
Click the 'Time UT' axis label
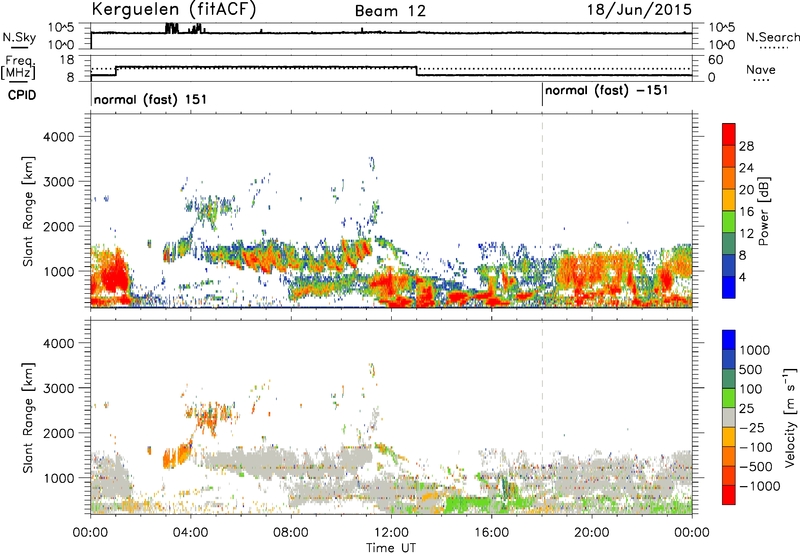391,548
